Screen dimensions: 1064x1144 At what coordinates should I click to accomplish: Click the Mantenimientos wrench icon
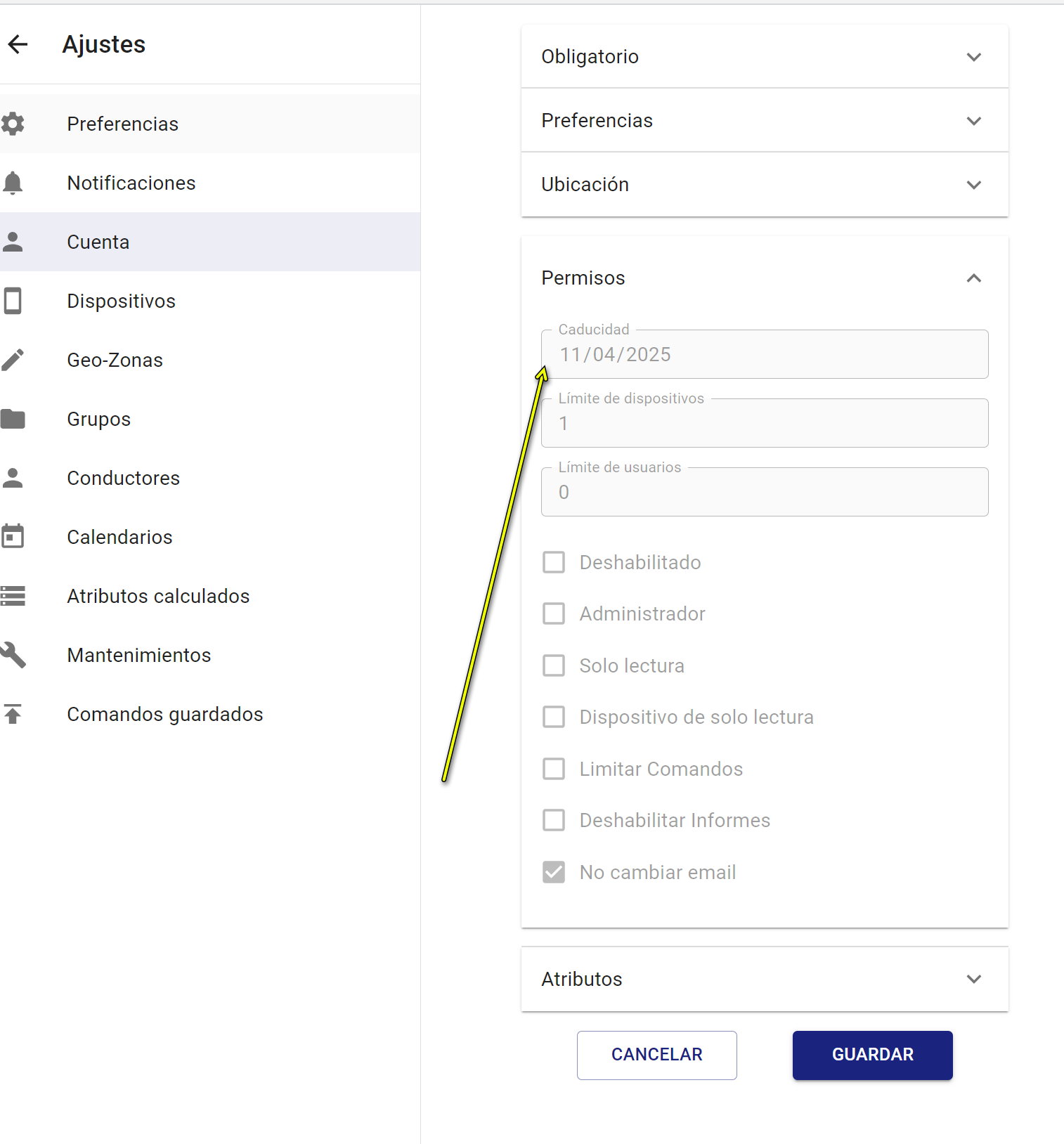(13, 655)
